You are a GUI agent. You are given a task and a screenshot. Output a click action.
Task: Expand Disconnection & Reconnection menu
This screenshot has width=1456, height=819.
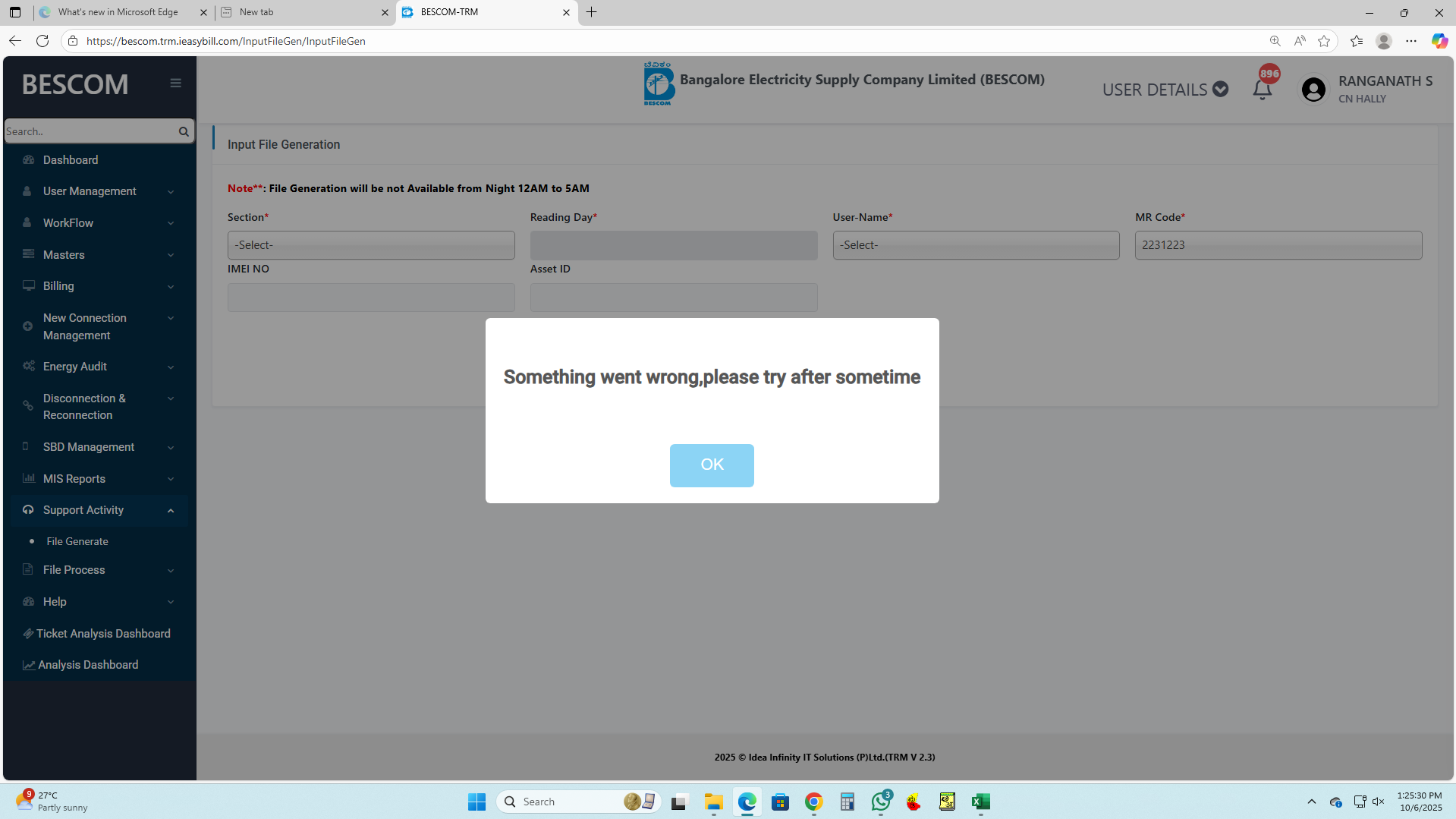99,407
